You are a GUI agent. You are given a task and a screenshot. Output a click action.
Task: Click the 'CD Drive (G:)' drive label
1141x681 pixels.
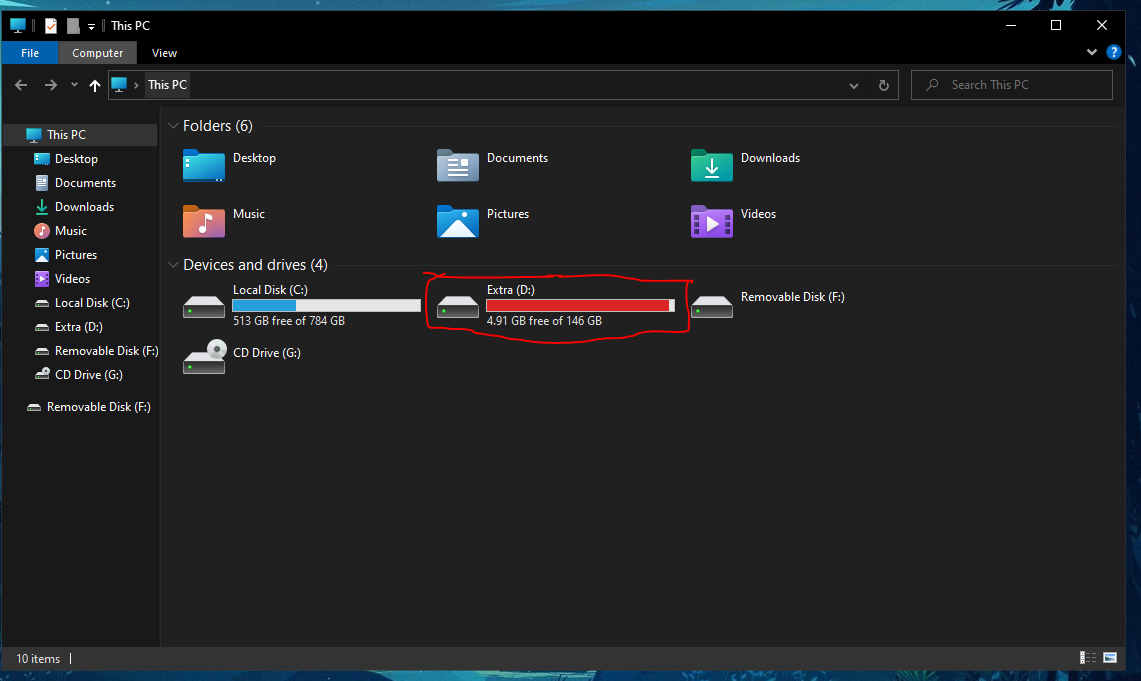(x=267, y=353)
